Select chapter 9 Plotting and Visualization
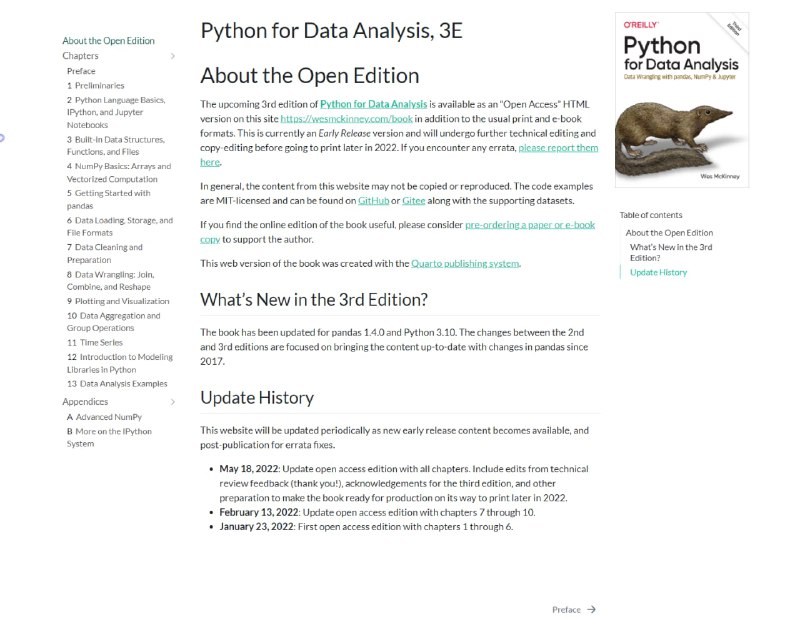This screenshot has height=619, width=800. pos(118,301)
